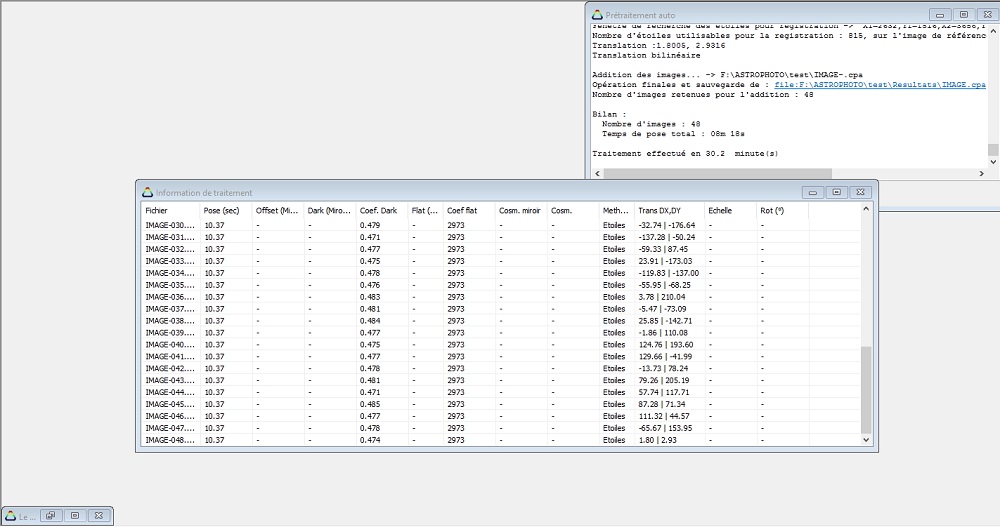
Task: Maximize the minimized window at bottom left
Action: click(74, 516)
